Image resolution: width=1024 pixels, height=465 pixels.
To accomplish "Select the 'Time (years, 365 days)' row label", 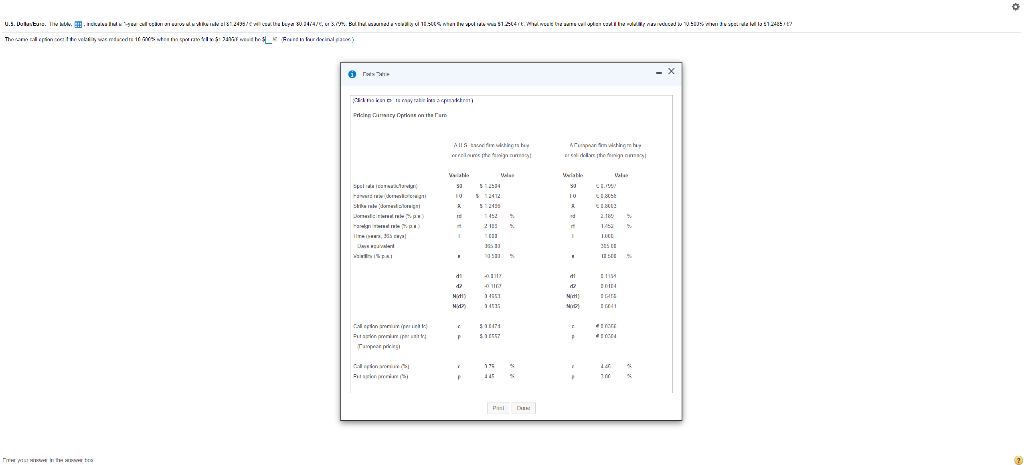I will coord(379,234).
